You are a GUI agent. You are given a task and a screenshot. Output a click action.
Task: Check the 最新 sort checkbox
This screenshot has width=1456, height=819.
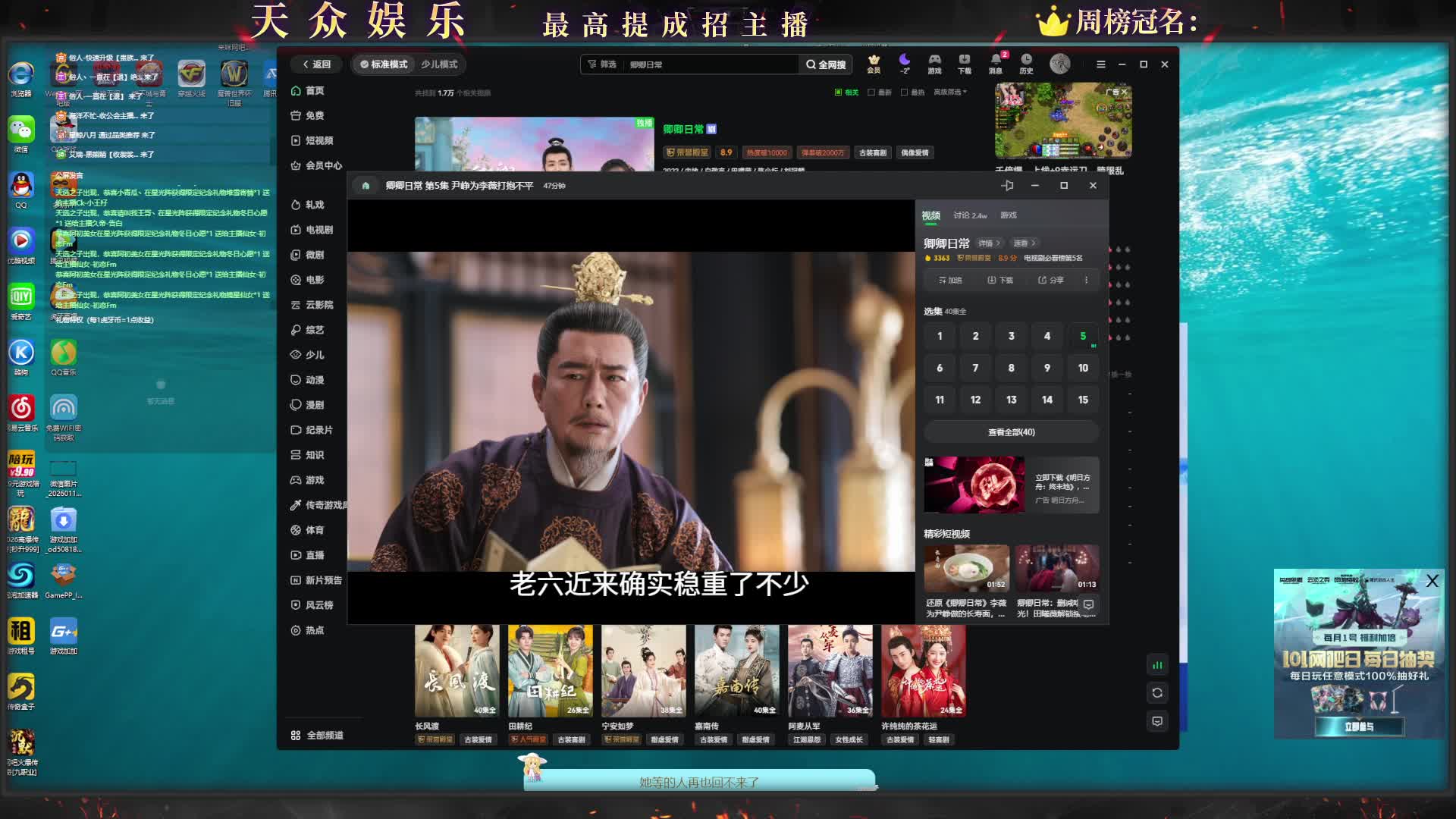point(872,93)
